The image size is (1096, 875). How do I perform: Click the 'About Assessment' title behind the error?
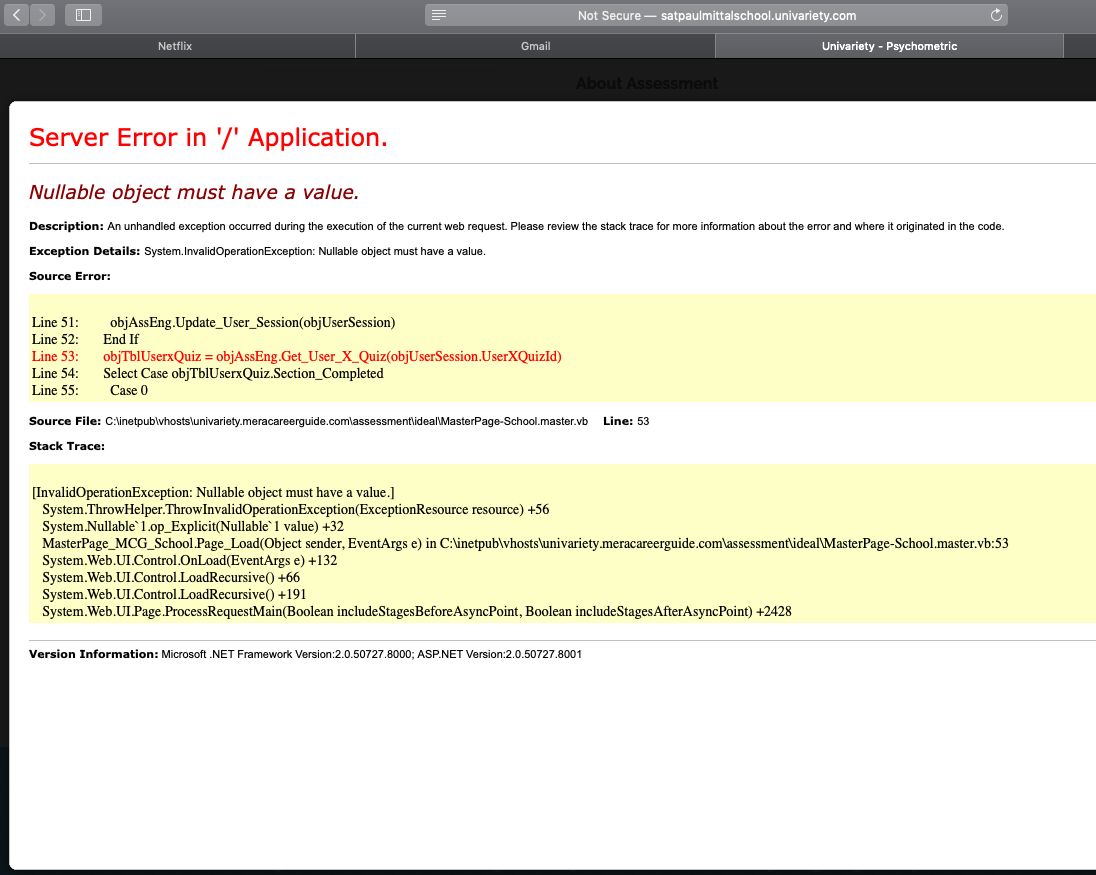pos(647,83)
